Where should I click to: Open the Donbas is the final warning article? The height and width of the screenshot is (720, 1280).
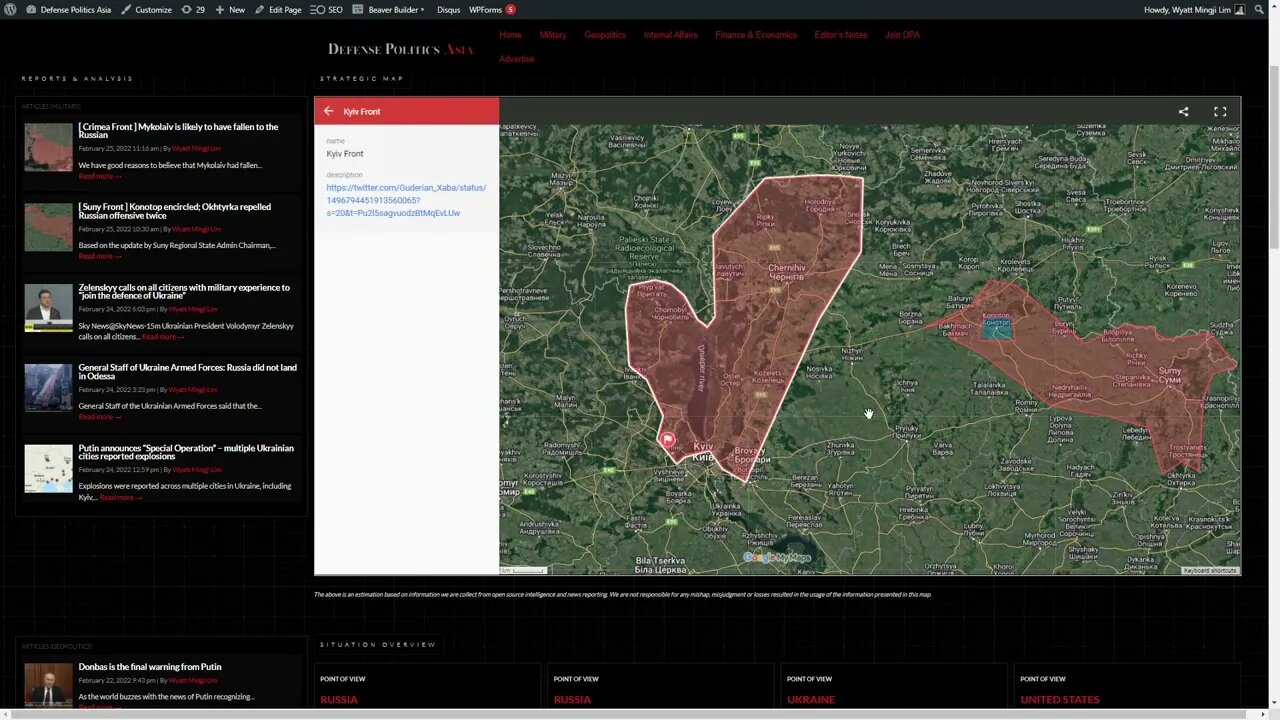(x=150, y=667)
